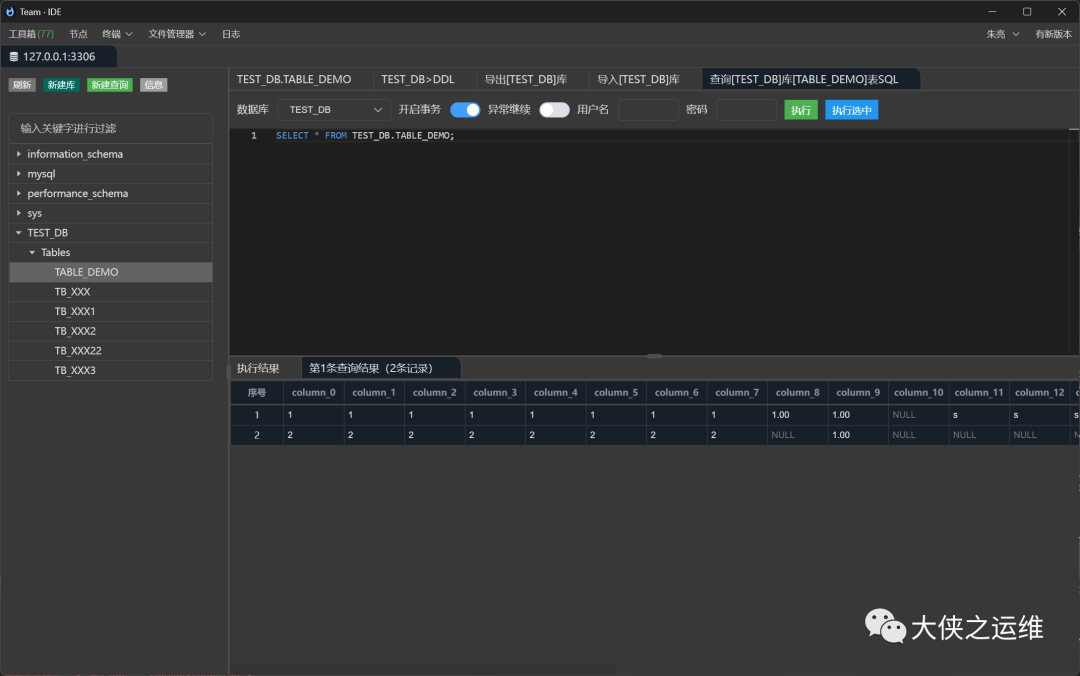Open the 朱亮 user dropdown
This screenshot has width=1080, height=676.
tap(1002, 34)
